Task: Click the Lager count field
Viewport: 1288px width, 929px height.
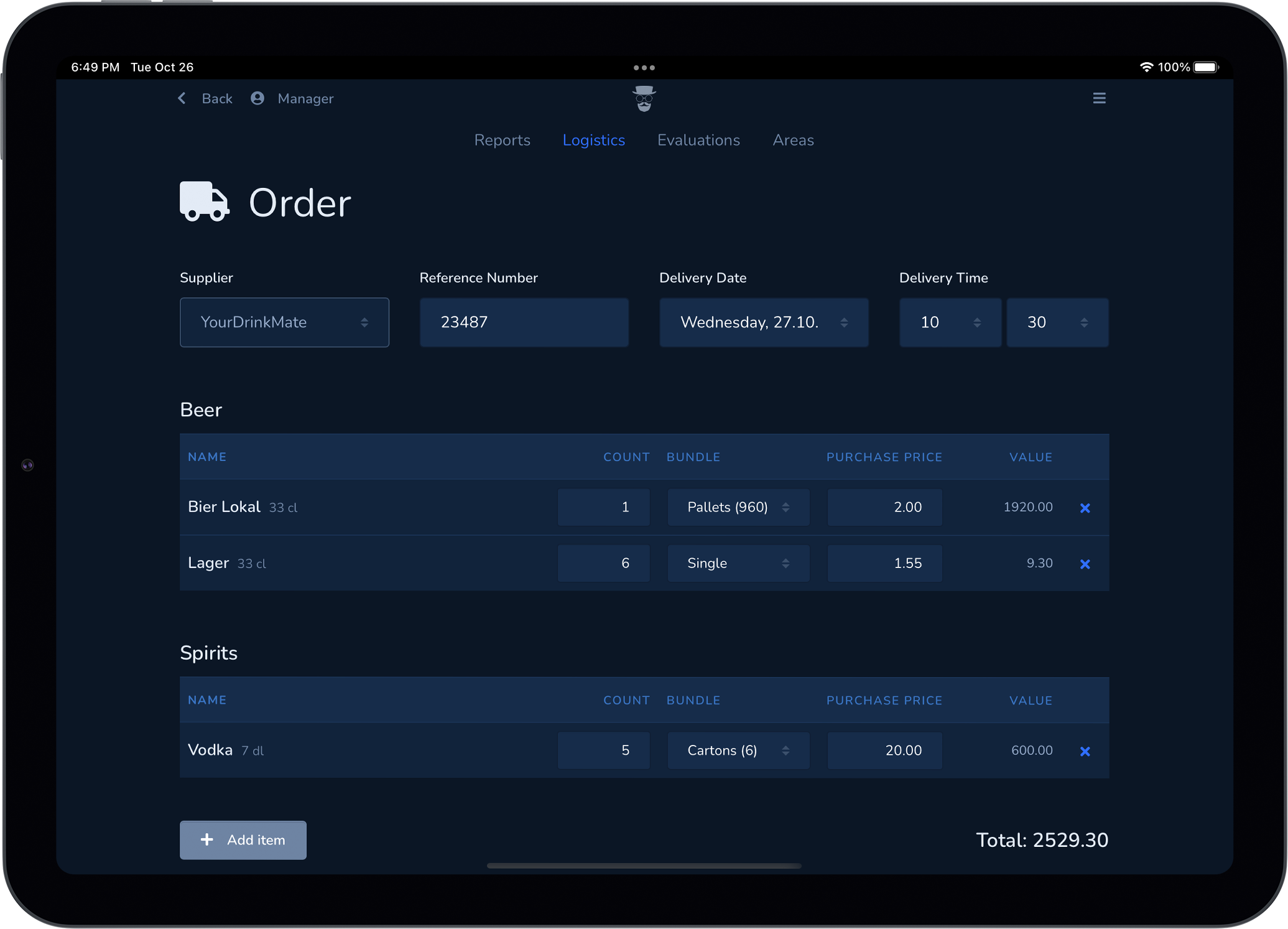Action: pos(603,563)
